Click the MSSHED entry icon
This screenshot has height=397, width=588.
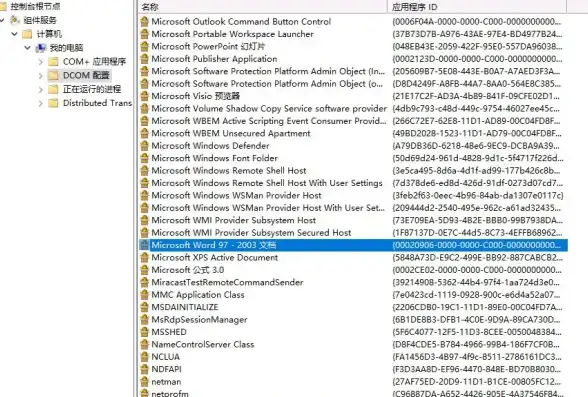pyautogui.click(x=144, y=332)
